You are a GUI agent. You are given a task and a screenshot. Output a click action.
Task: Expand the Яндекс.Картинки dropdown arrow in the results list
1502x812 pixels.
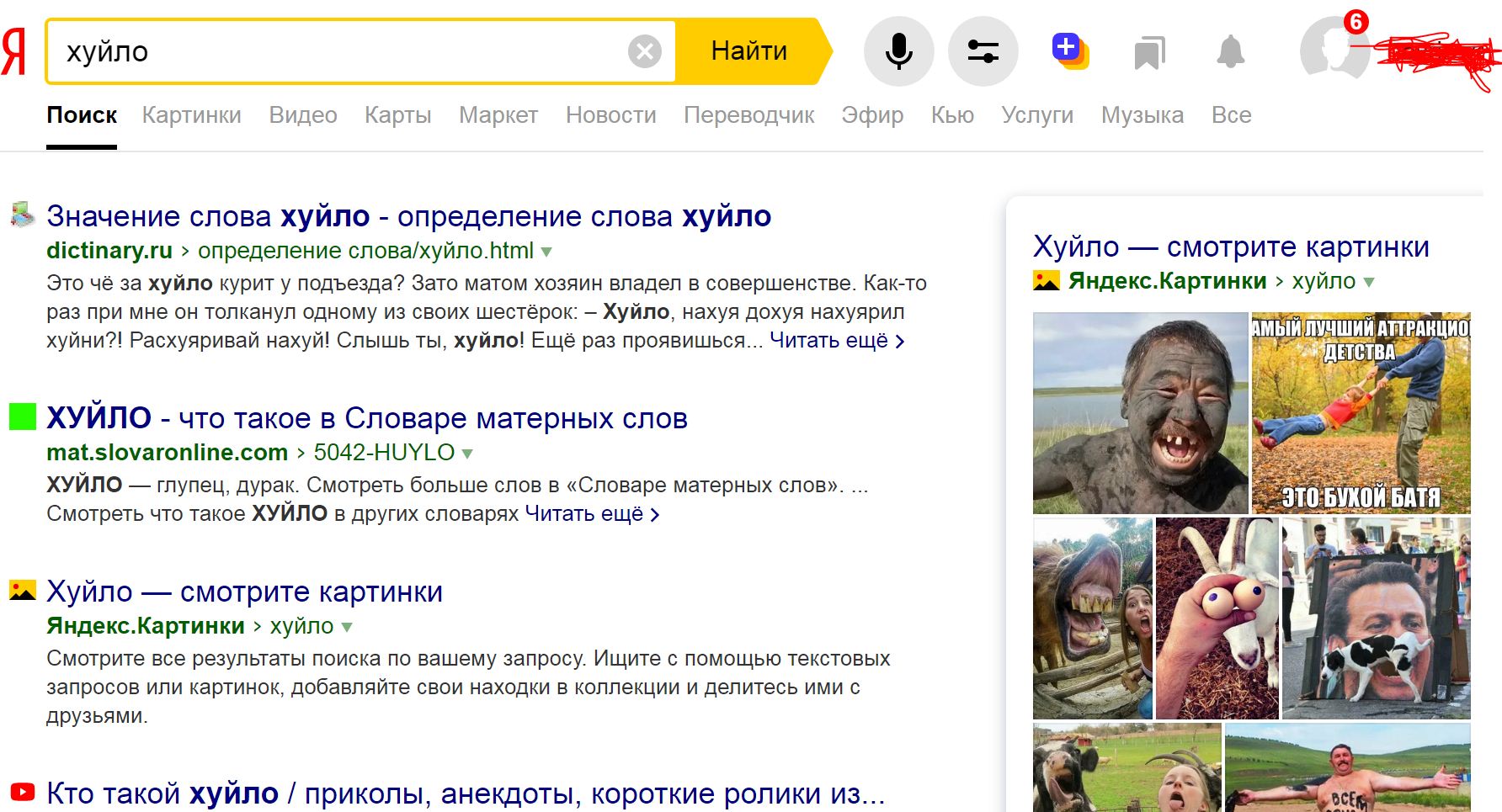[x=347, y=627]
